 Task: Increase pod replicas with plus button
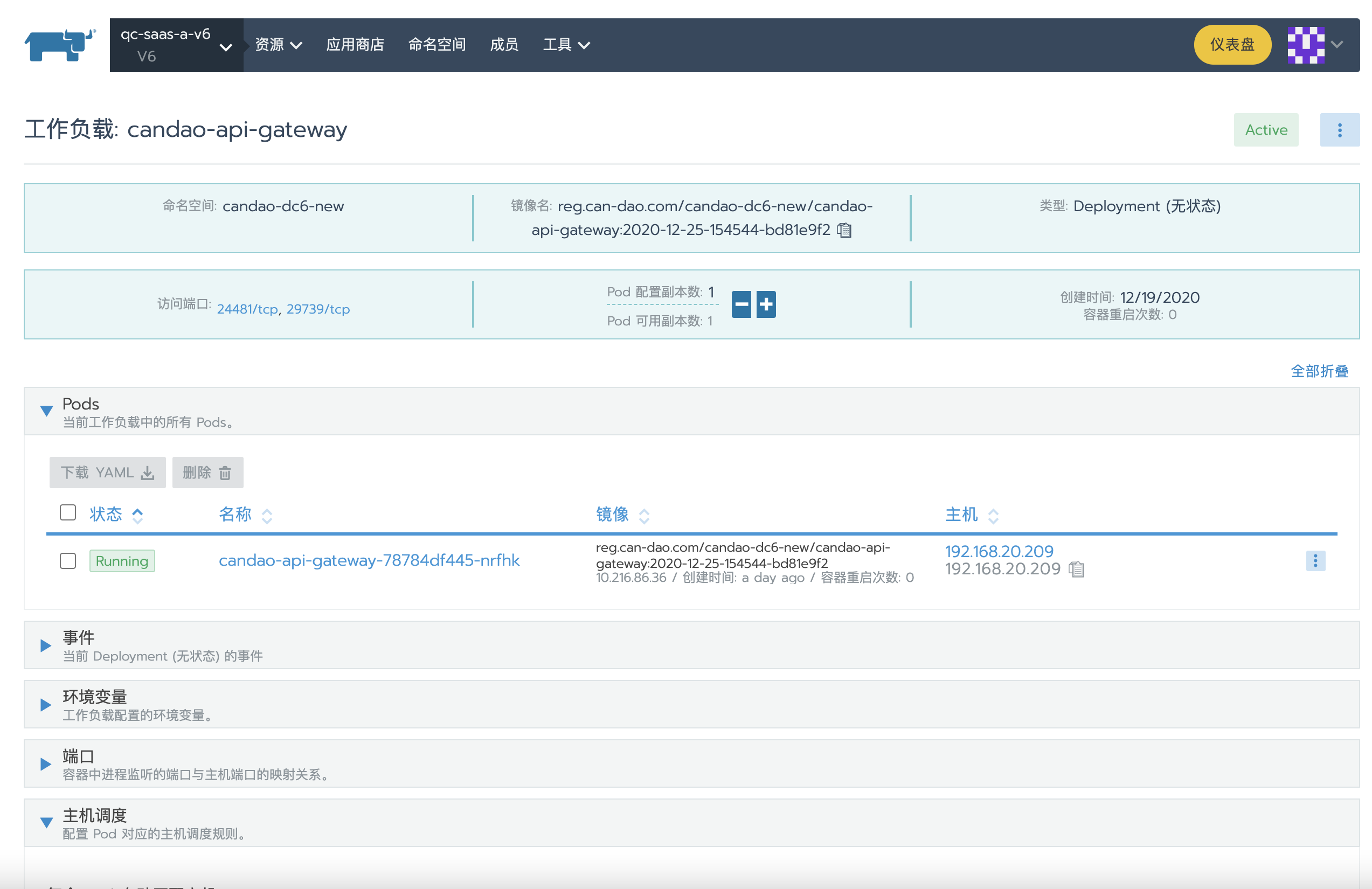[x=766, y=304]
